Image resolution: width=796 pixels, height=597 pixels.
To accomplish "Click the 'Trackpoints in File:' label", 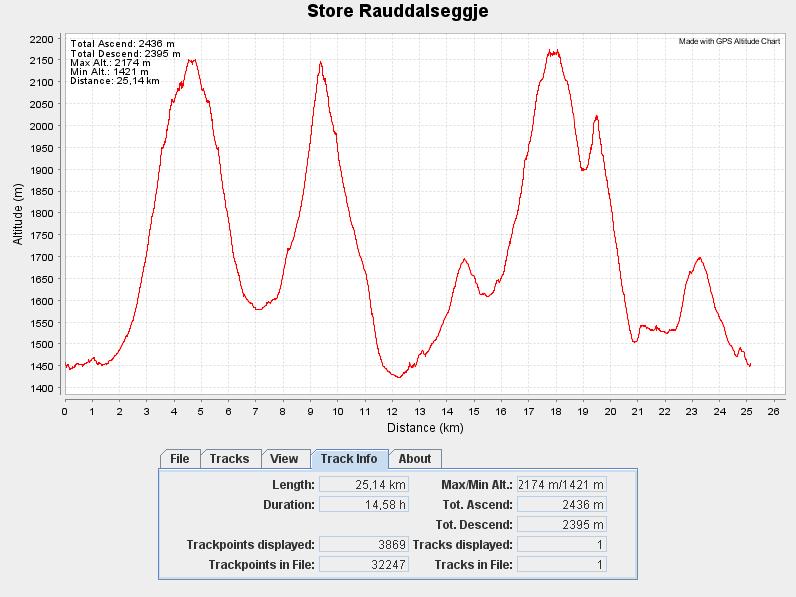I will (x=261, y=565).
